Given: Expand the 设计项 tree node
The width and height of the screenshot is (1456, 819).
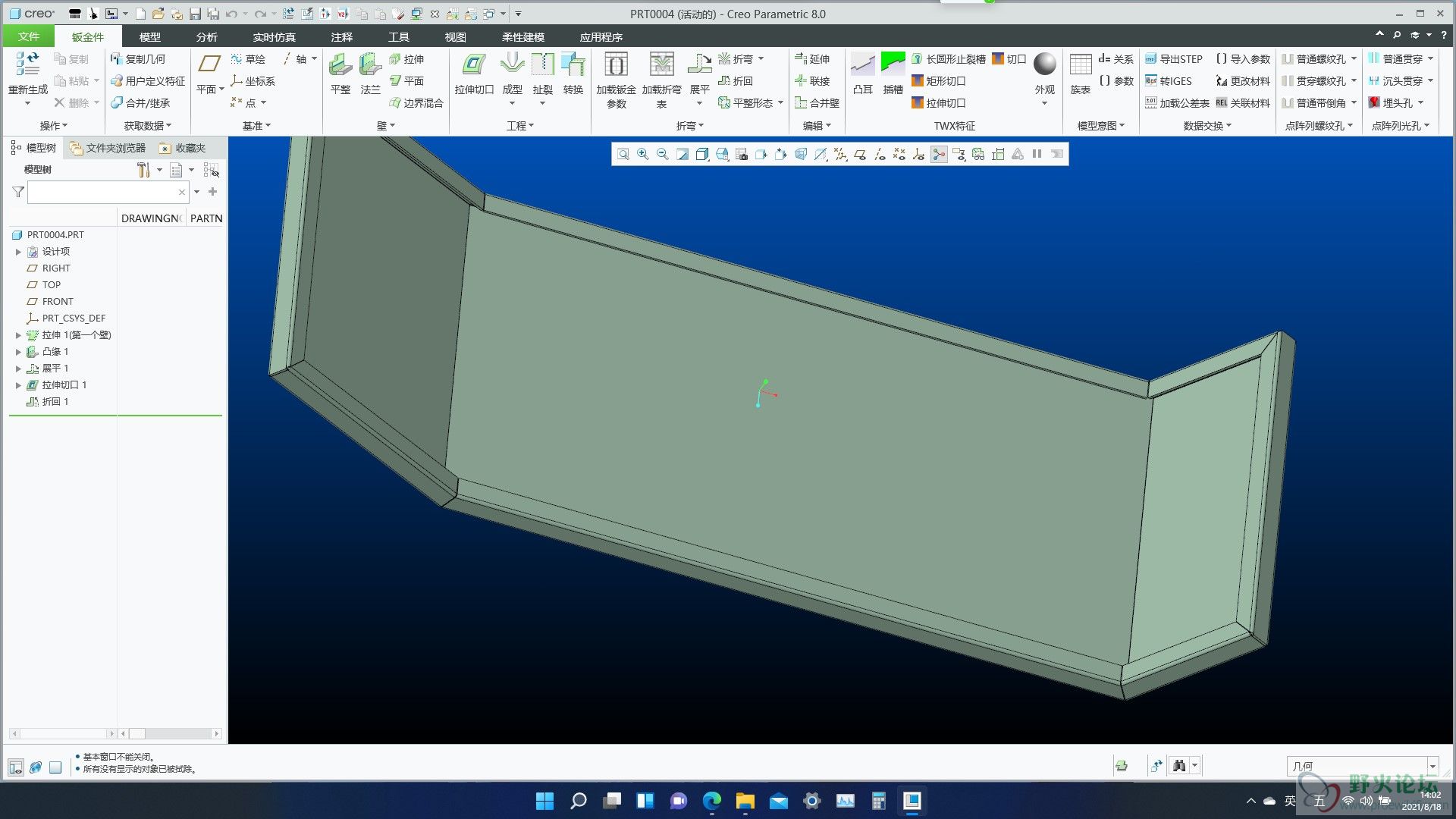Looking at the screenshot, I should click(x=18, y=252).
